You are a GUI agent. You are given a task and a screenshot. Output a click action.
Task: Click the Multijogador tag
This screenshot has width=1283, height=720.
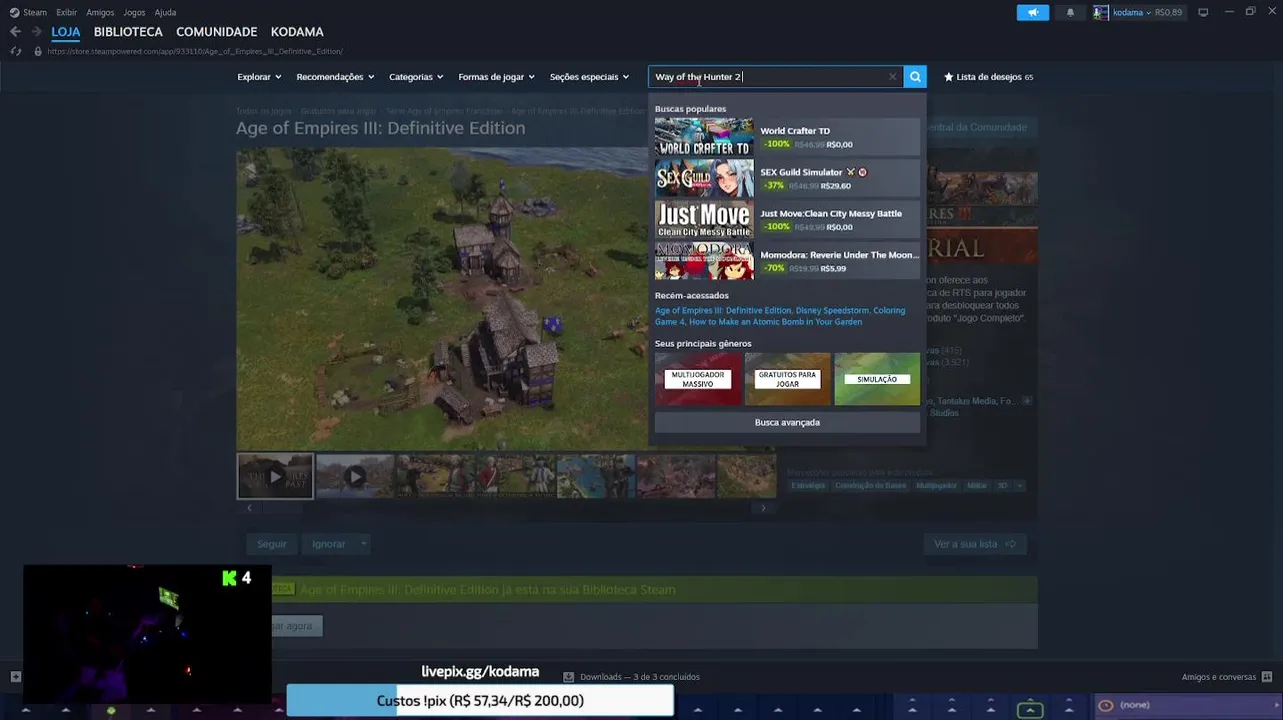pyautogui.click(x=936, y=485)
